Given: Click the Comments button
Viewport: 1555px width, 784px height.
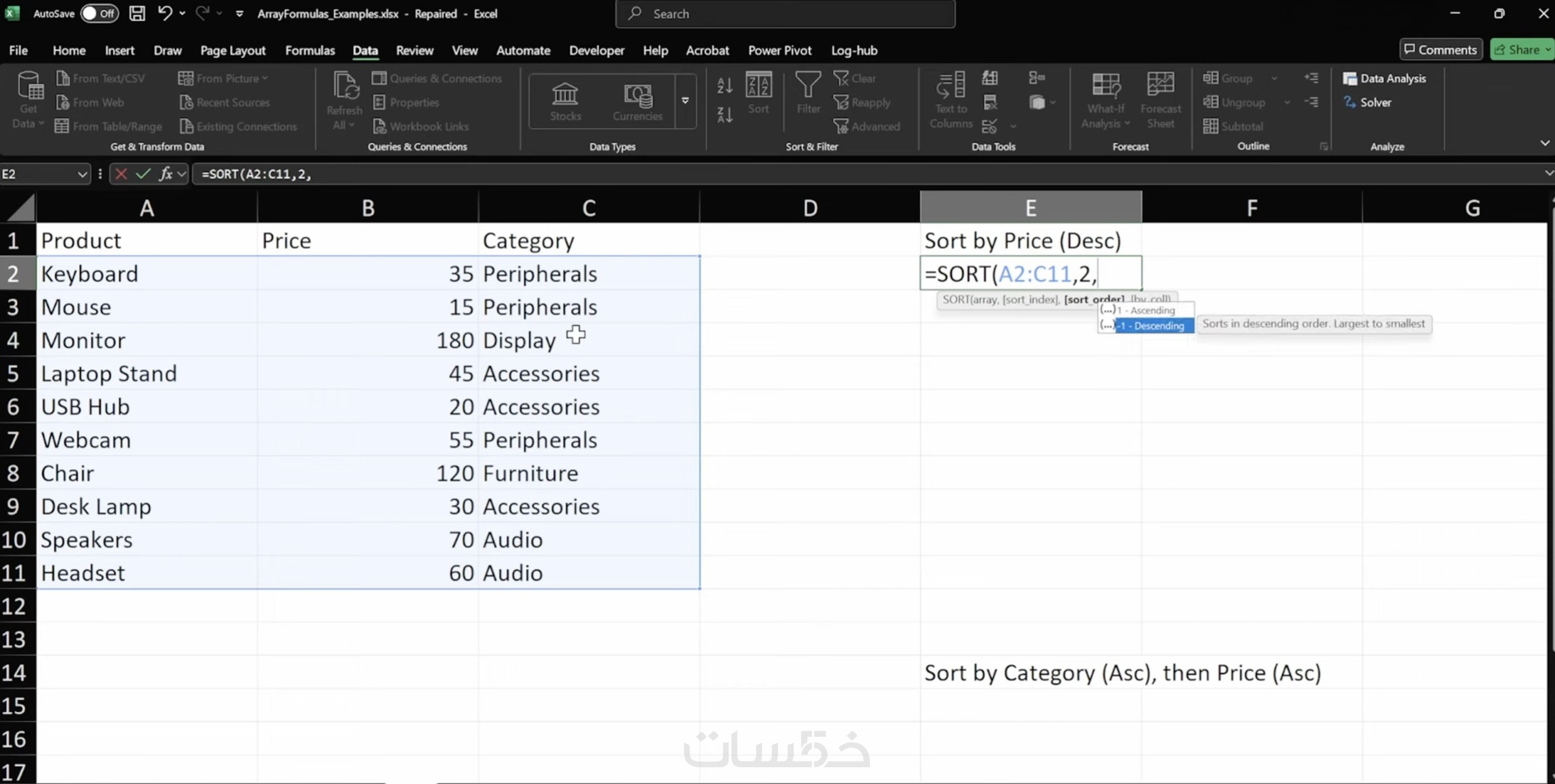Looking at the screenshot, I should click(x=1440, y=50).
